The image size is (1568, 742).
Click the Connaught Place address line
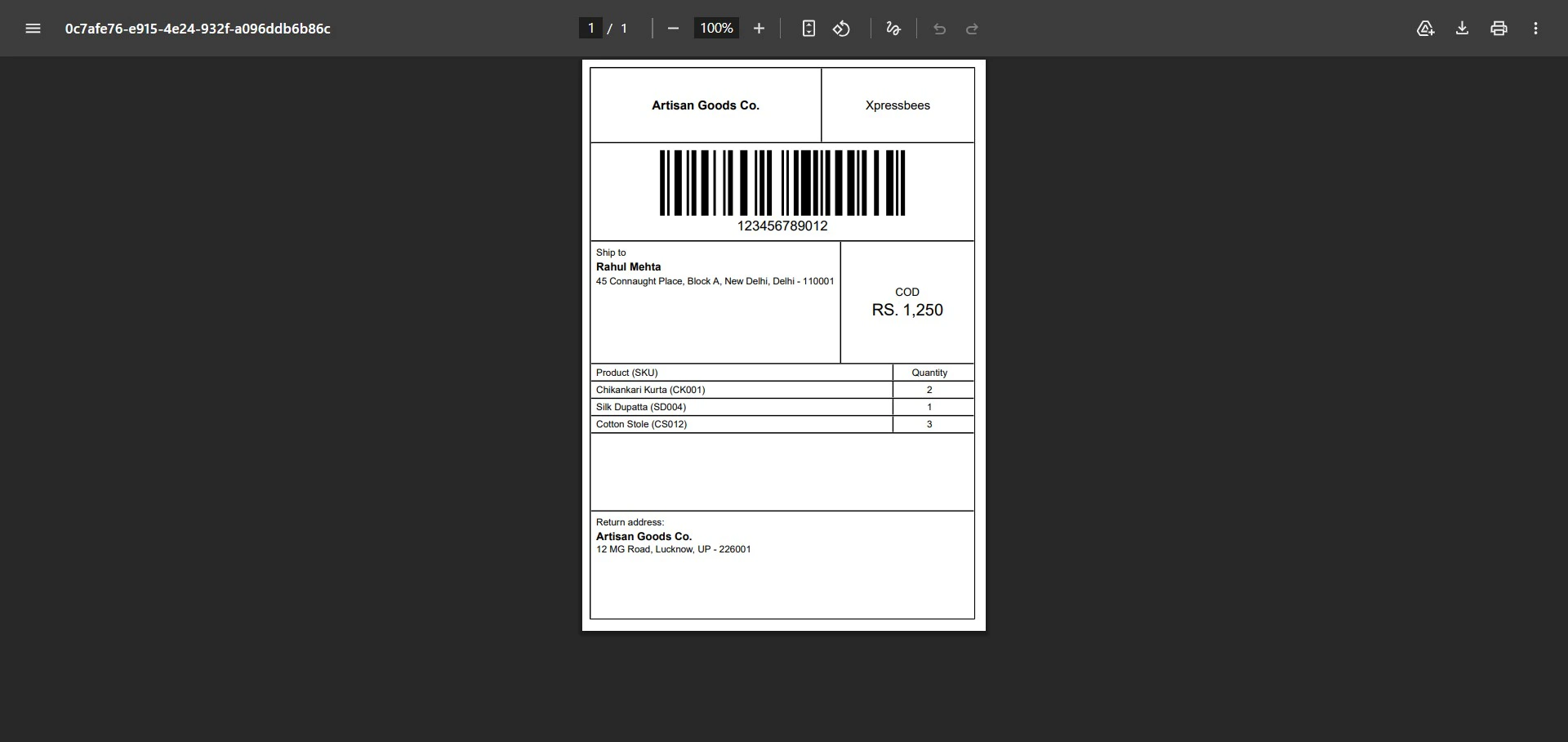click(715, 281)
